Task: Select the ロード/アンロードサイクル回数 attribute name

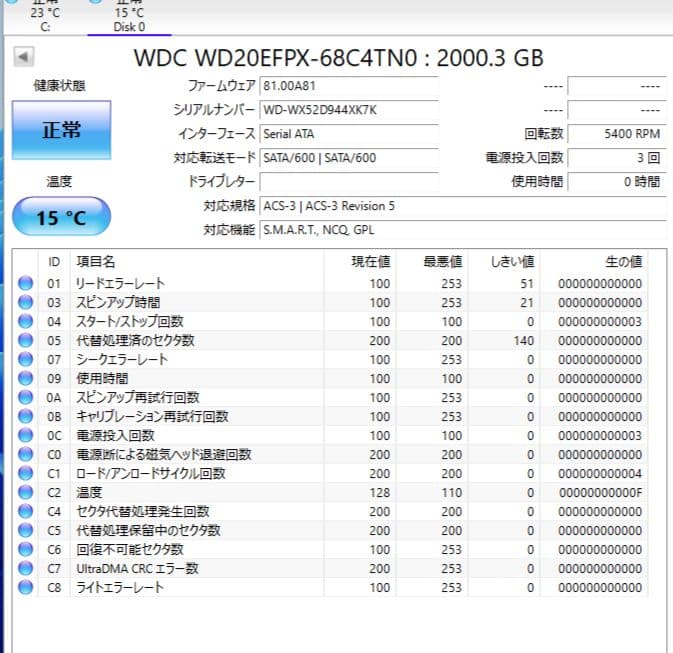Action: click(x=151, y=474)
